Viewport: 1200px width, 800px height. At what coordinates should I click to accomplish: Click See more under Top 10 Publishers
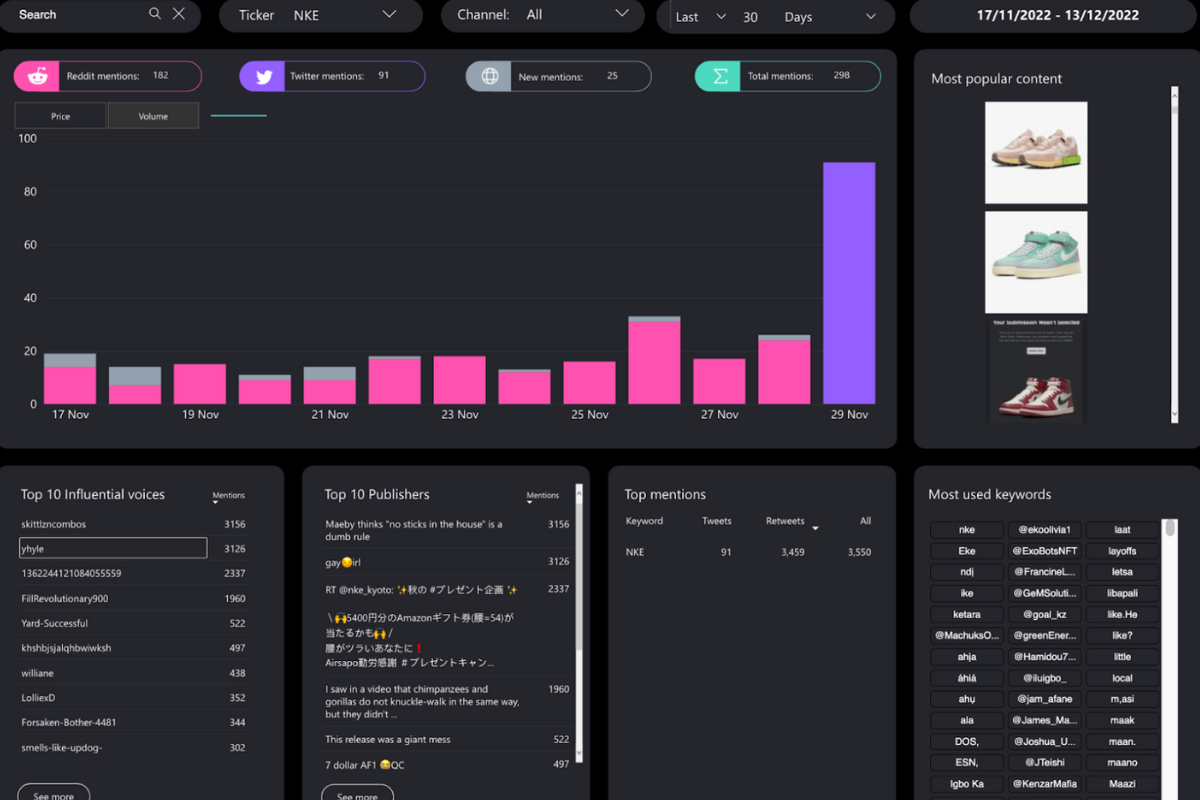click(x=357, y=796)
